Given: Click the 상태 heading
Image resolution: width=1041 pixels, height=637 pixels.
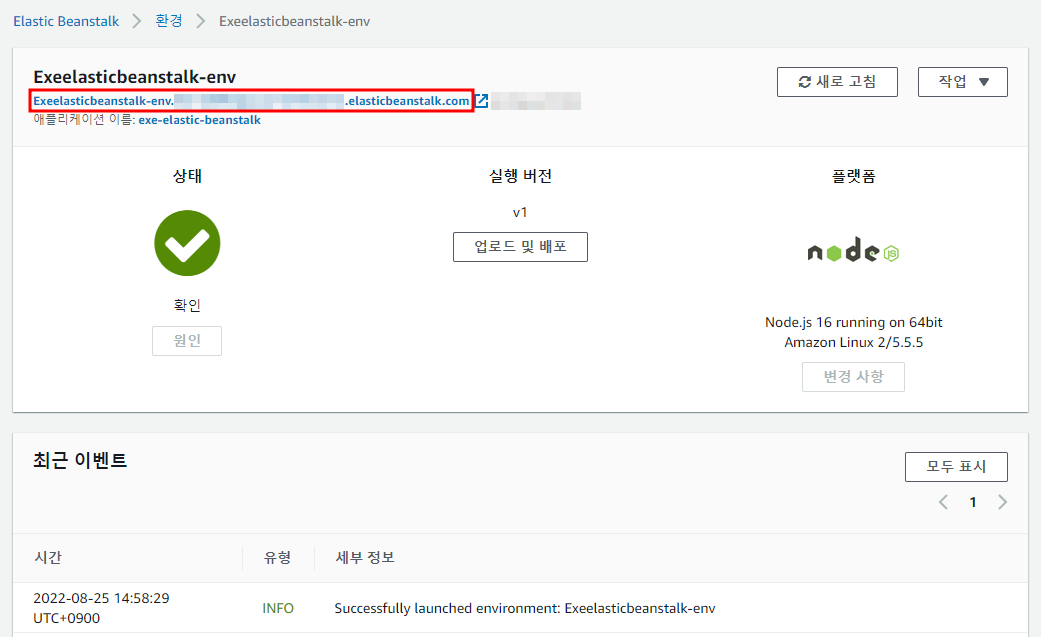Looking at the screenshot, I should tap(187, 176).
